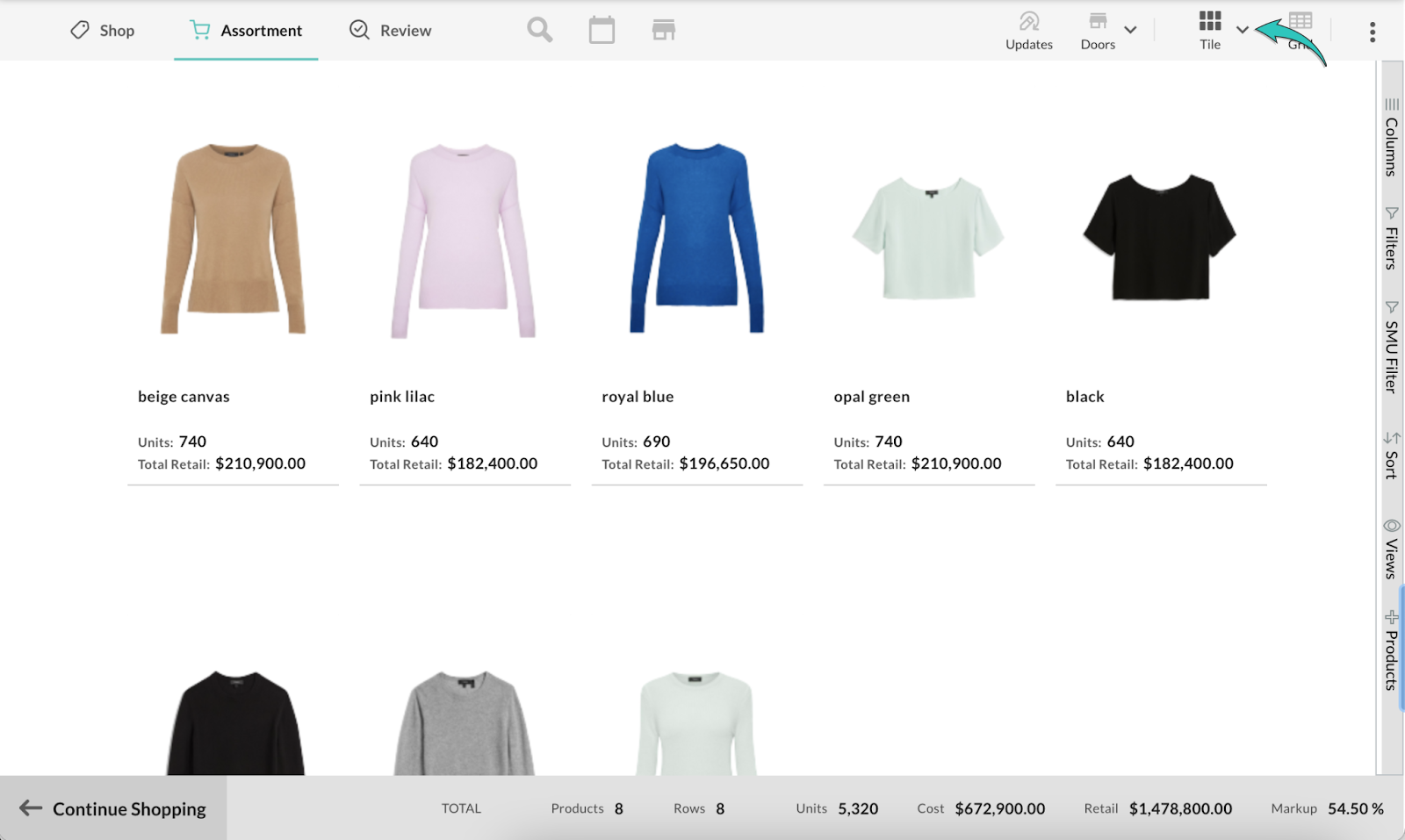Open the Review tab
Viewport: 1405px width, 840px height.
click(x=390, y=31)
